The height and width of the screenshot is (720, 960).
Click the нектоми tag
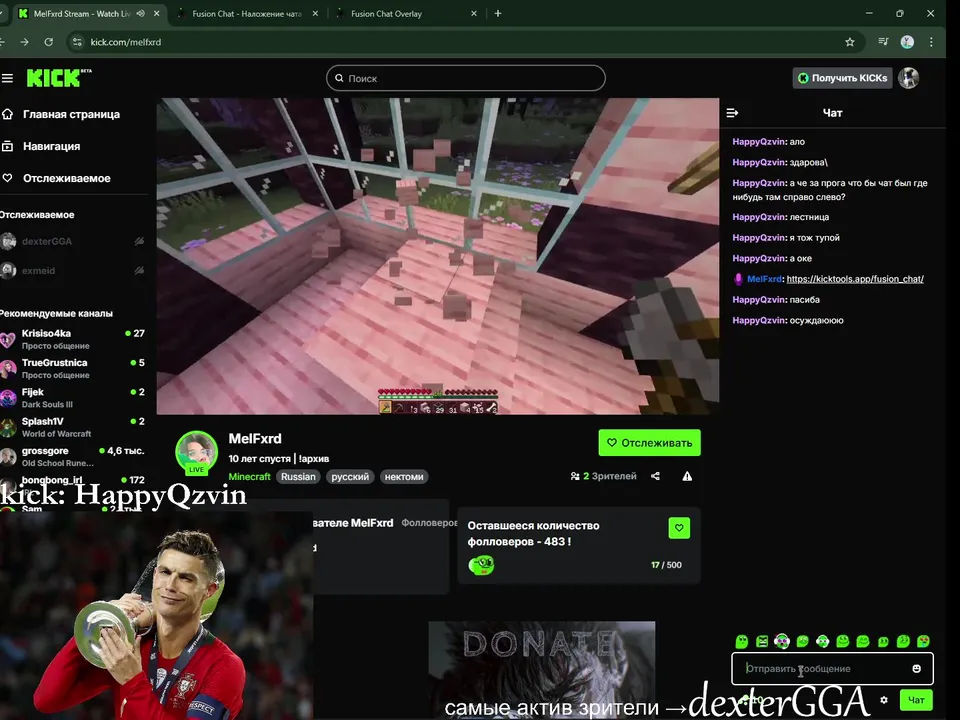(x=404, y=477)
